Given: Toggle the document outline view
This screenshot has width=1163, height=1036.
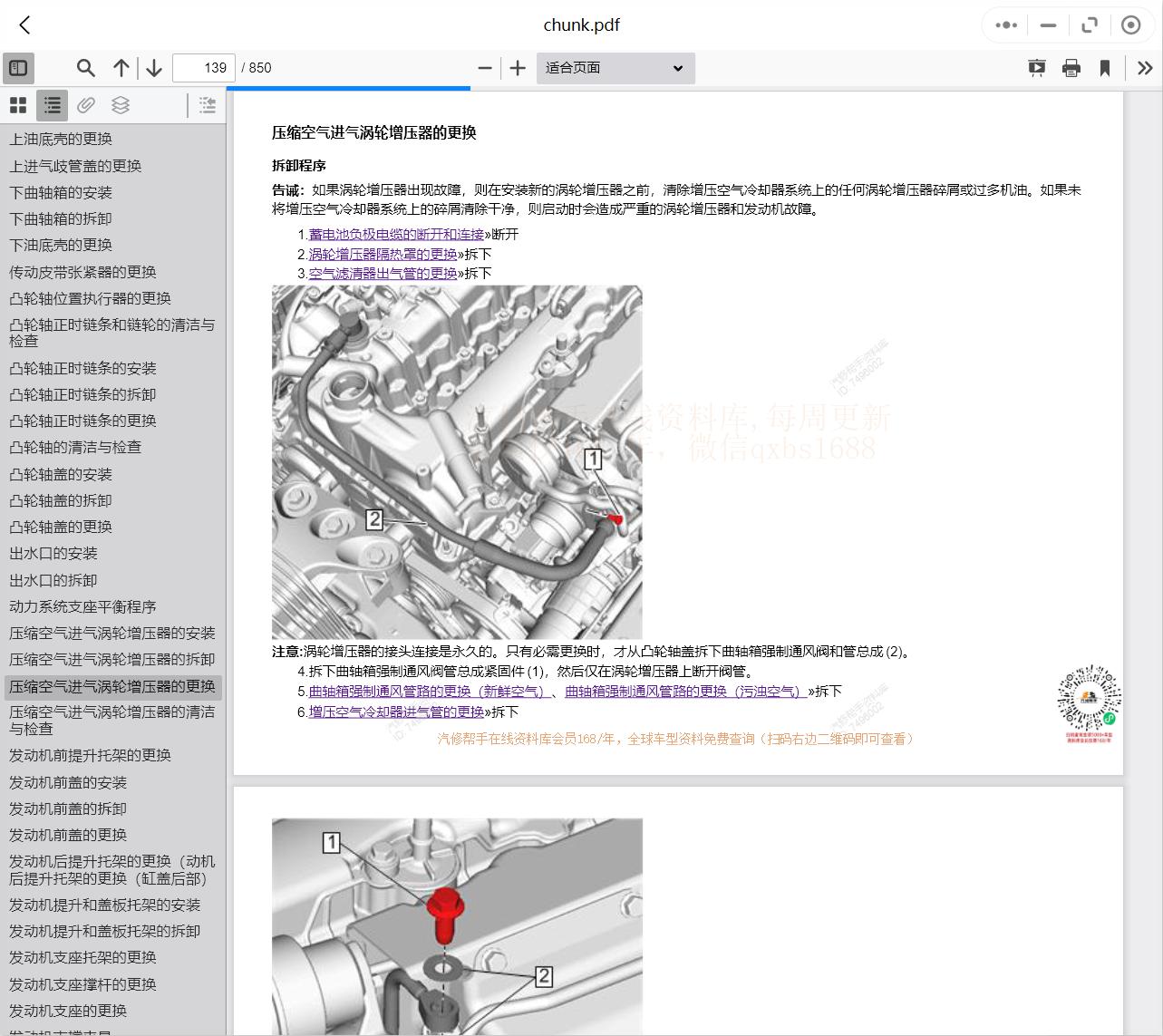Looking at the screenshot, I should (51, 105).
